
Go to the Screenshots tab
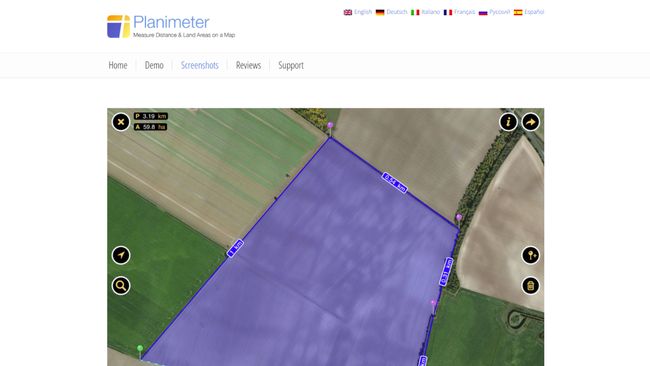click(199, 65)
